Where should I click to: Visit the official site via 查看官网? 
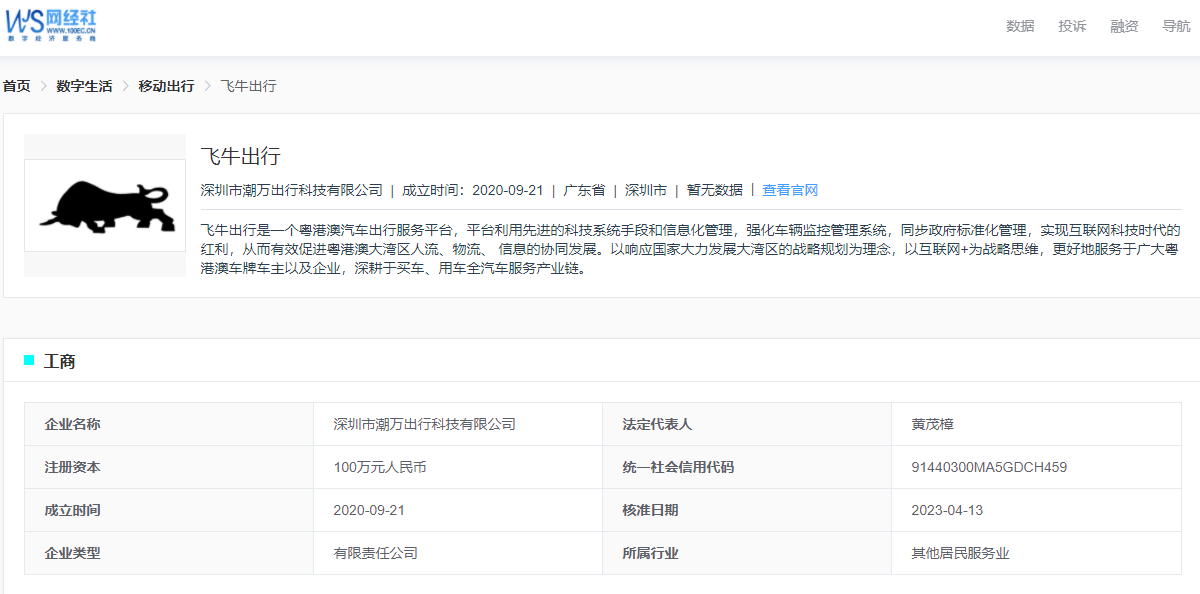point(790,190)
